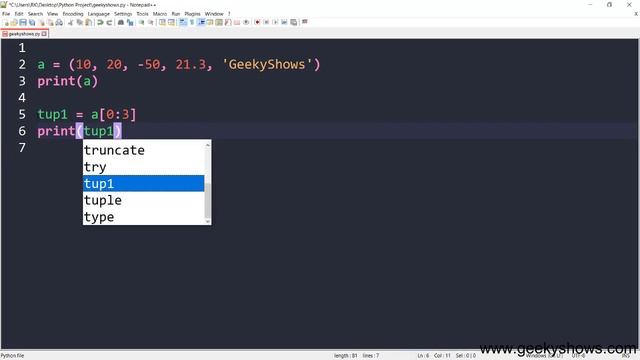
Task: Click the New file toolbar icon
Action: point(7,22)
